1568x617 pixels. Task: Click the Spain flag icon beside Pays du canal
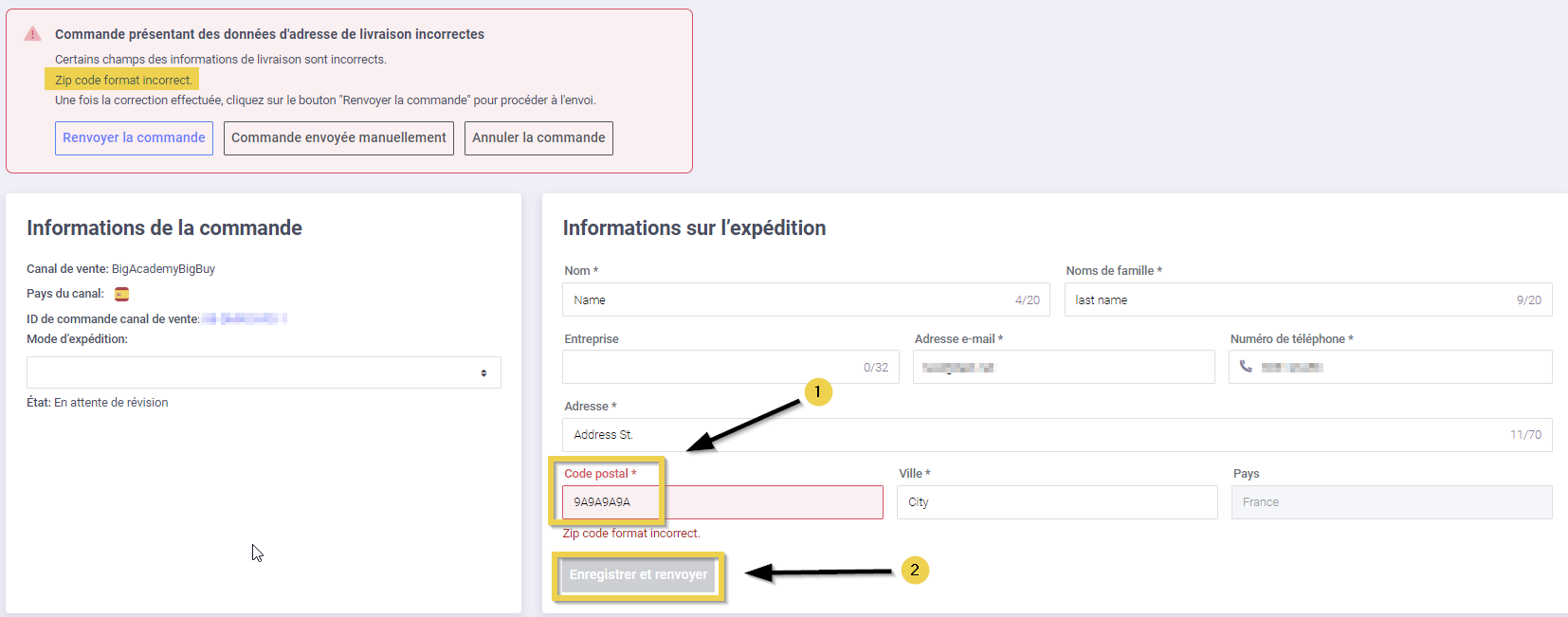pos(121,294)
